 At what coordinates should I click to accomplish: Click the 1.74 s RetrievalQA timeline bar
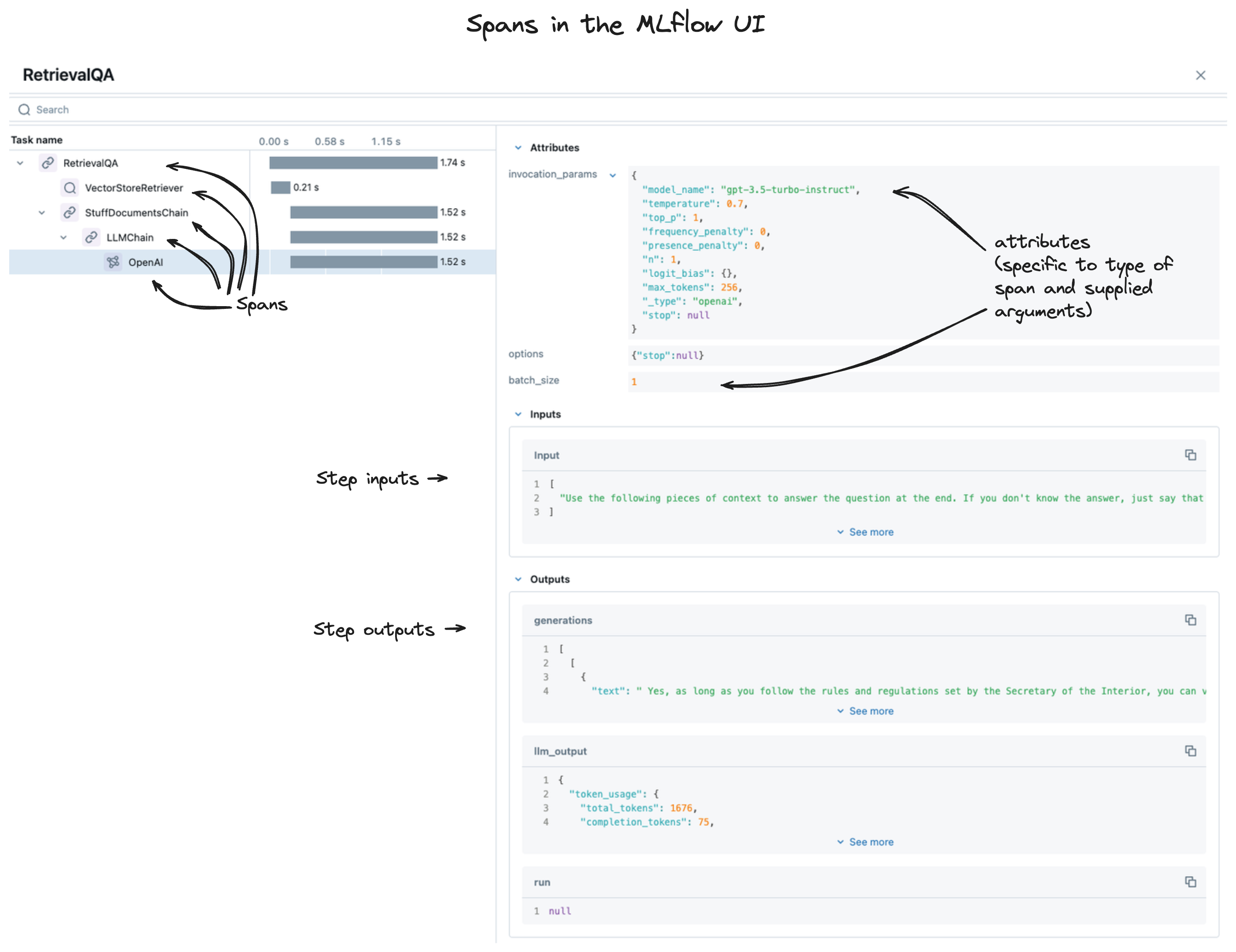point(353,163)
